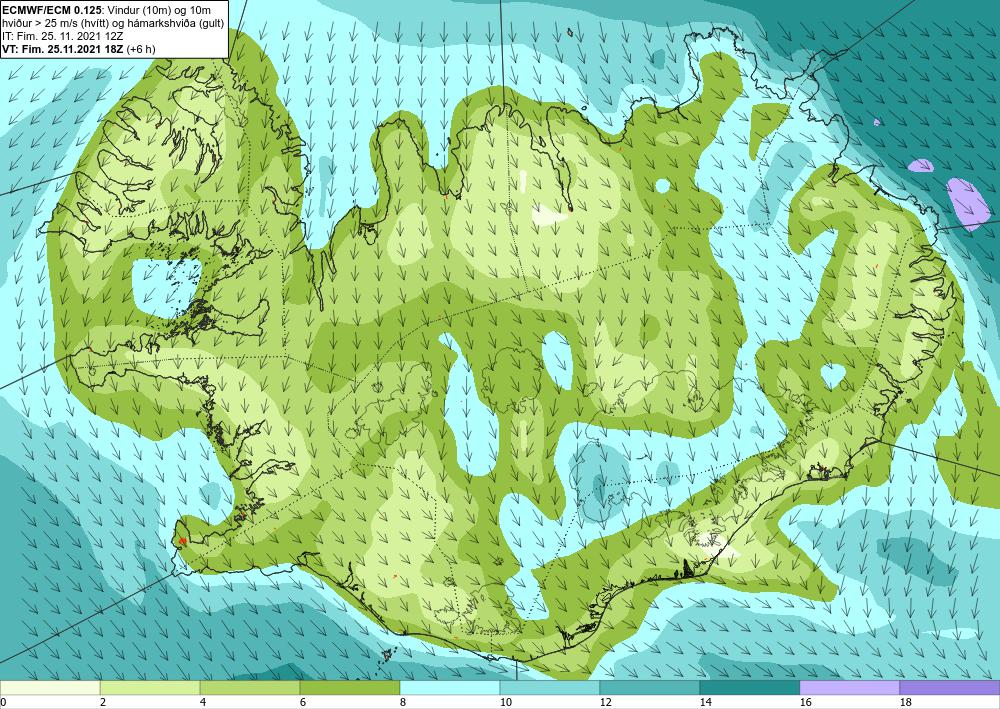The height and width of the screenshot is (709, 1000).
Task: Click the 6–8 m/s olive green legend swatch
Action: pos(349,688)
